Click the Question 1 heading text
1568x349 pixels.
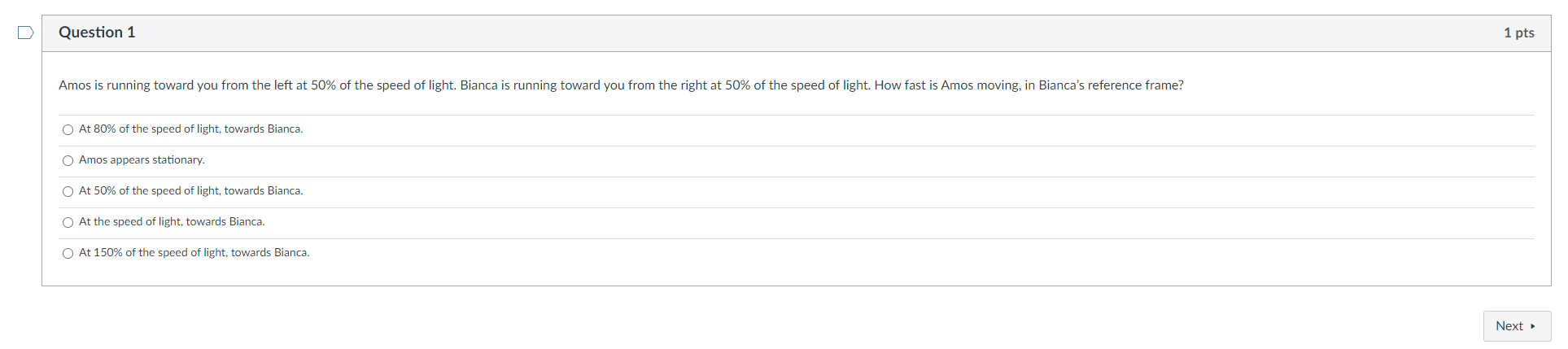click(x=97, y=33)
